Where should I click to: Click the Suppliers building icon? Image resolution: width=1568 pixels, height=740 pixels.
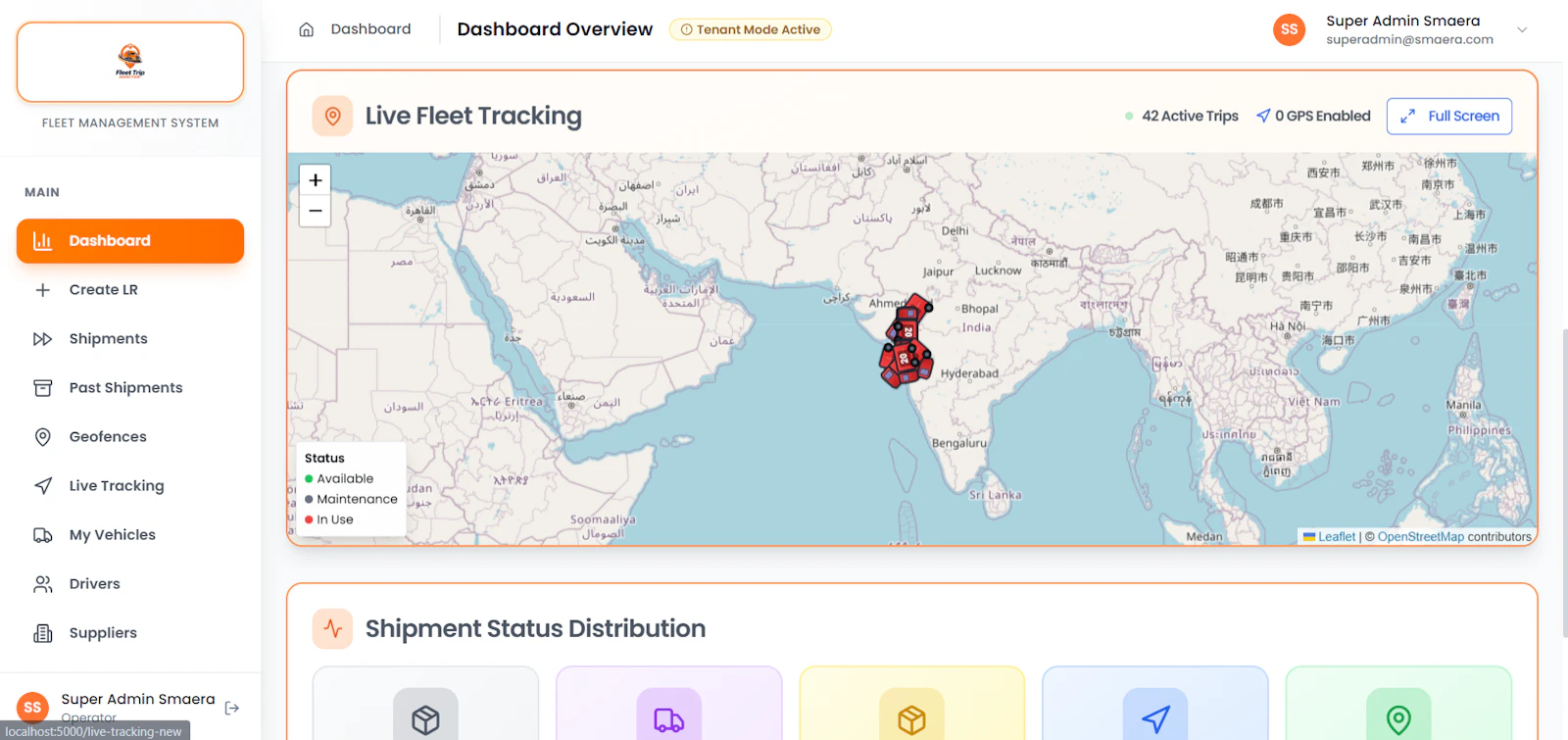click(x=42, y=633)
